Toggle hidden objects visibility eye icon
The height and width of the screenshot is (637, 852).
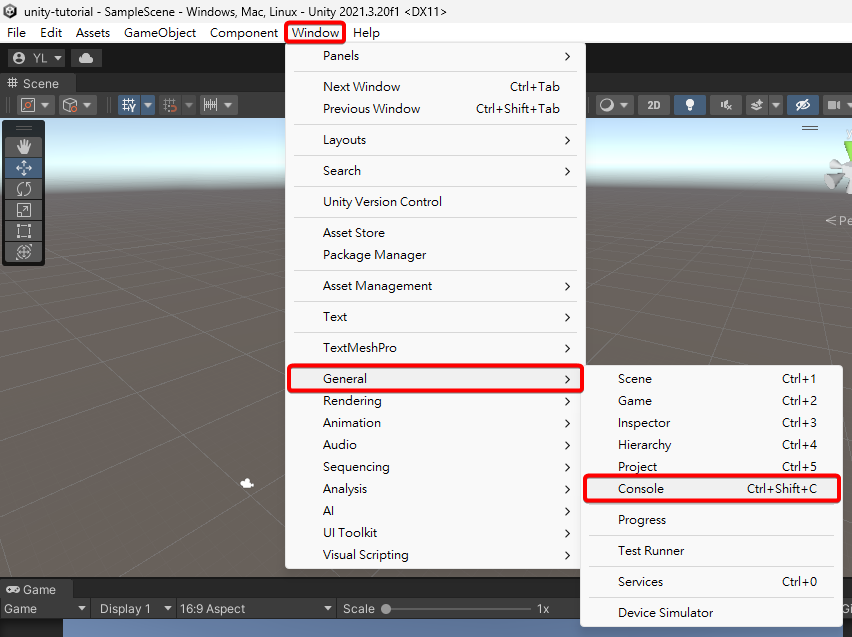[x=803, y=105]
